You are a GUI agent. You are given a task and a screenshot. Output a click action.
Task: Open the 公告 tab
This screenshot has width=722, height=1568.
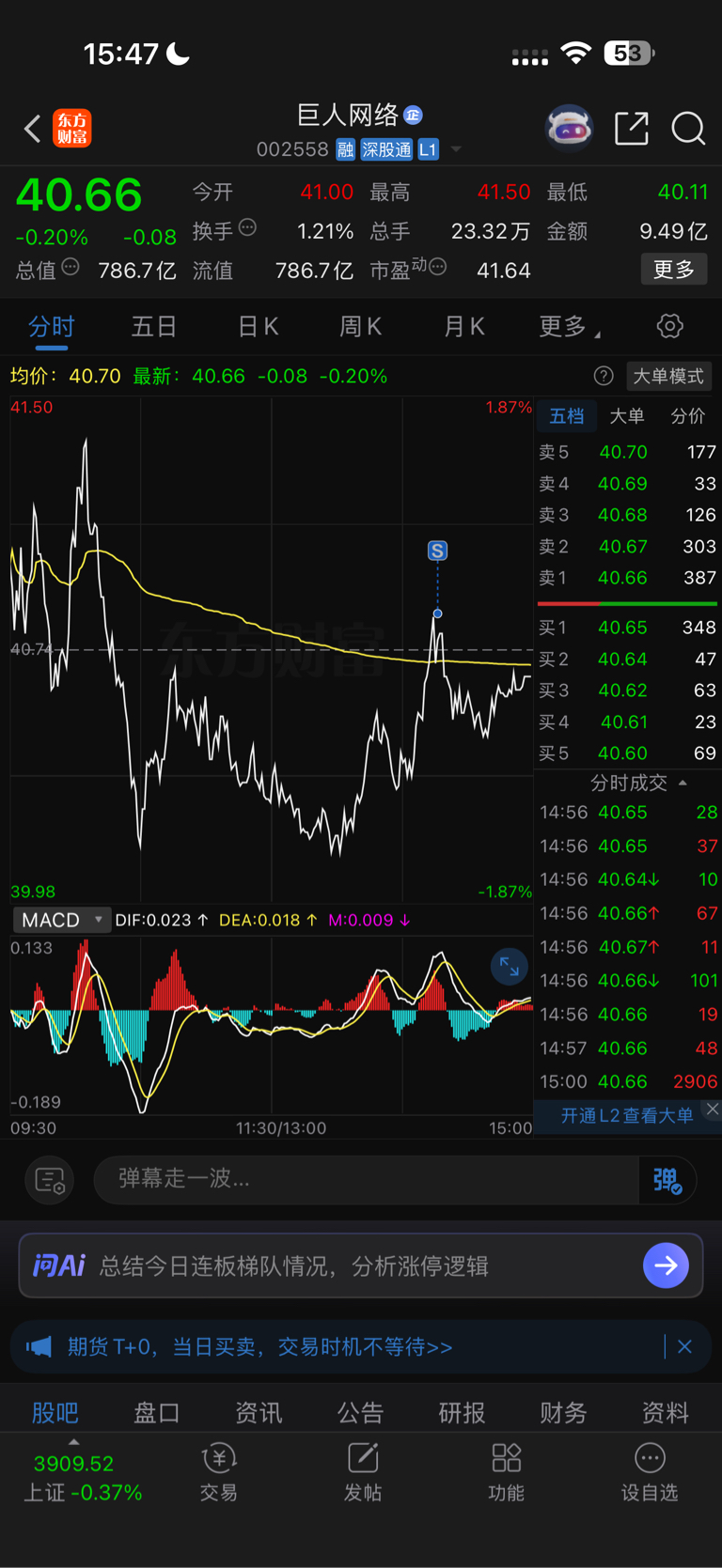(361, 1412)
